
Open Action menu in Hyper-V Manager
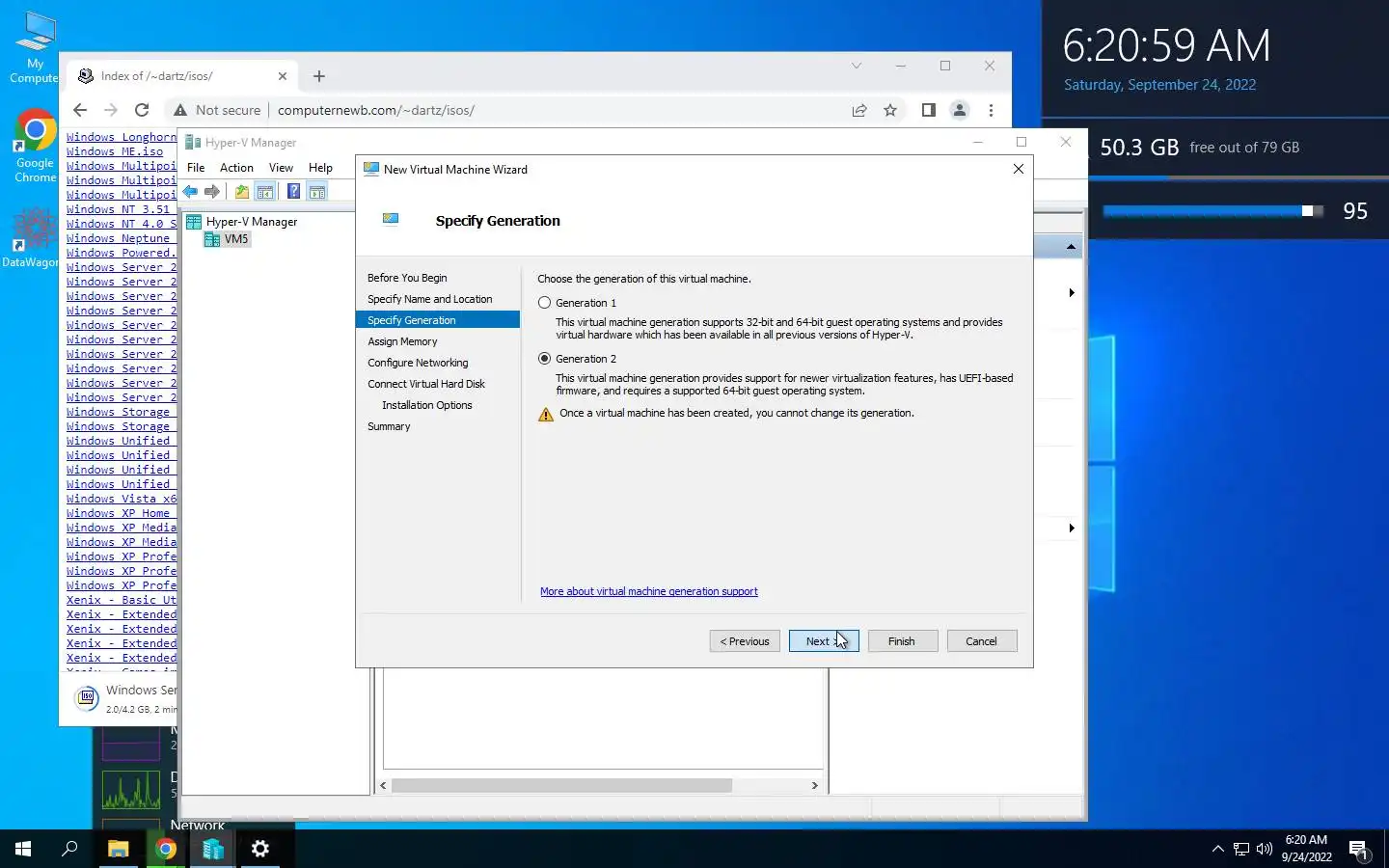(x=236, y=168)
